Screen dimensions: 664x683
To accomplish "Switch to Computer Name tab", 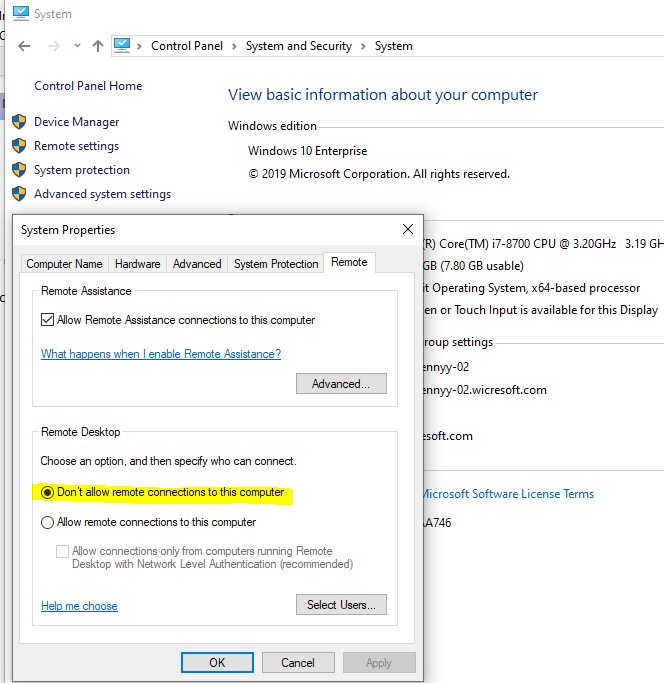I will [64, 264].
